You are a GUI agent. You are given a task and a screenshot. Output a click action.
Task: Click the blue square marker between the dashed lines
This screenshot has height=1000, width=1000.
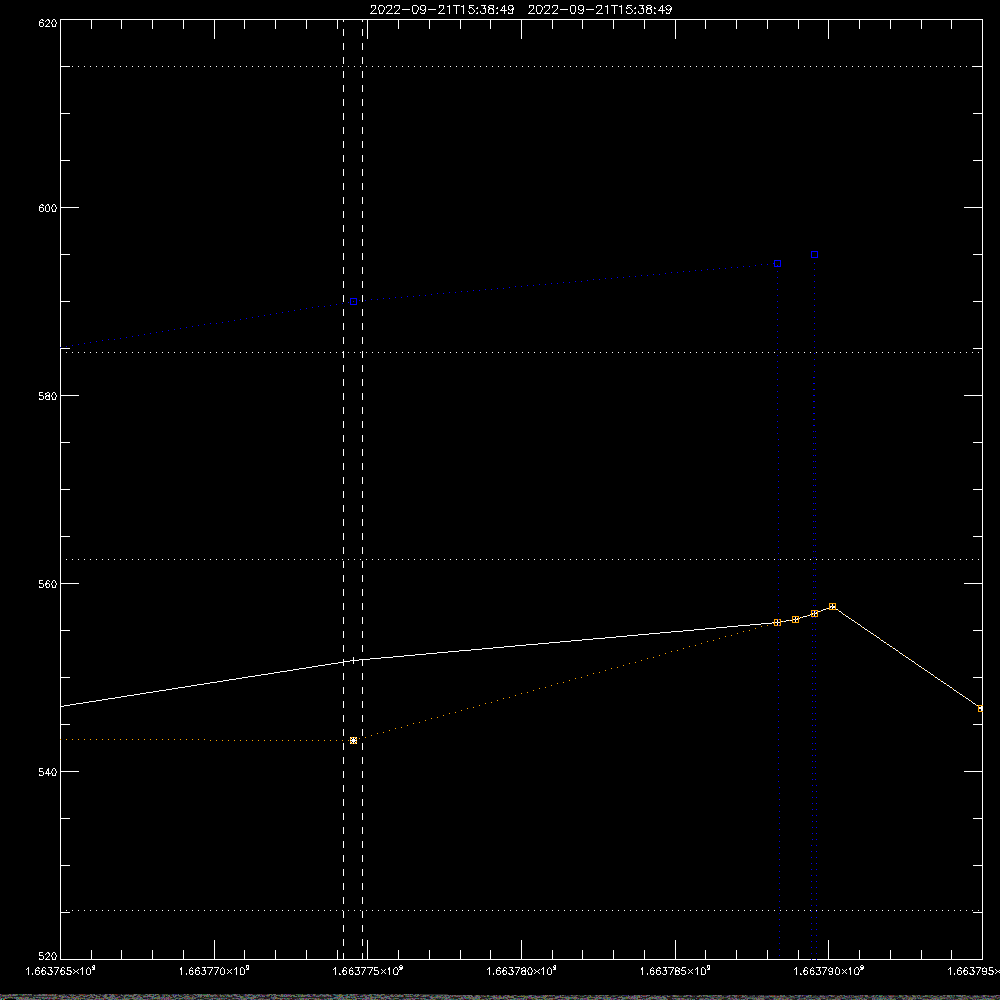click(x=353, y=302)
